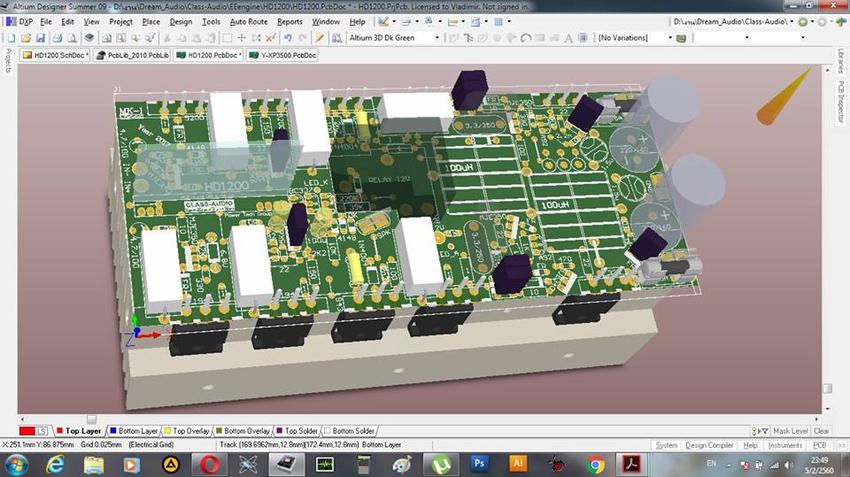Open the Auto Route menu

coord(249,22)
